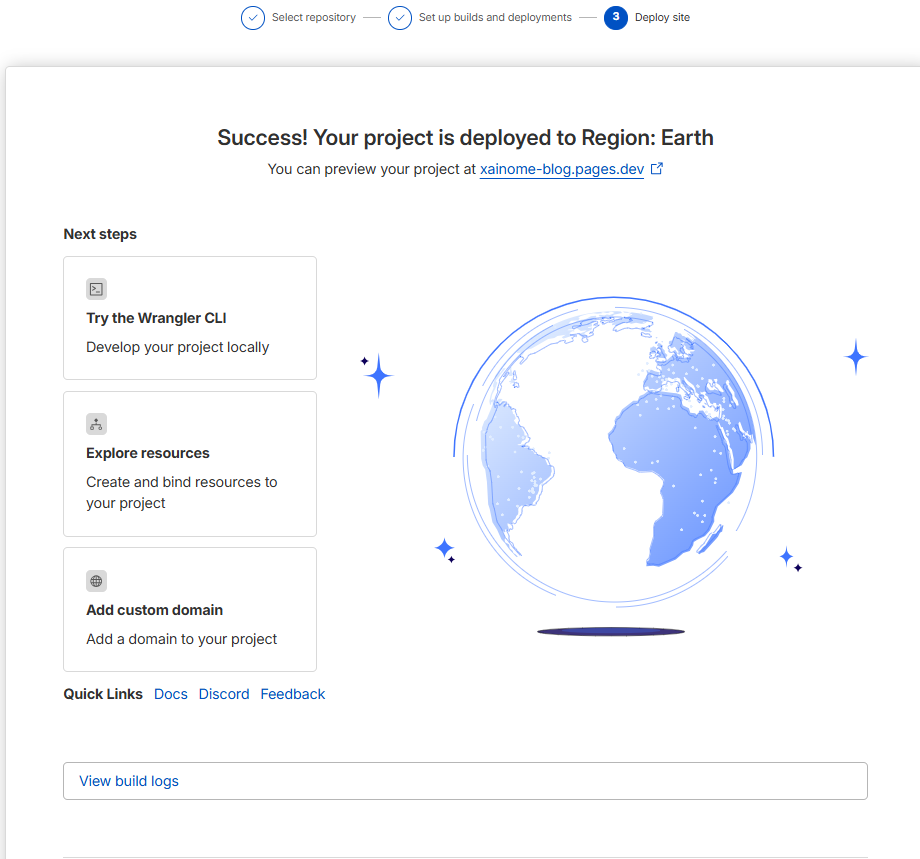
Task: Click the Develop your project locally description
Action: 178,347
